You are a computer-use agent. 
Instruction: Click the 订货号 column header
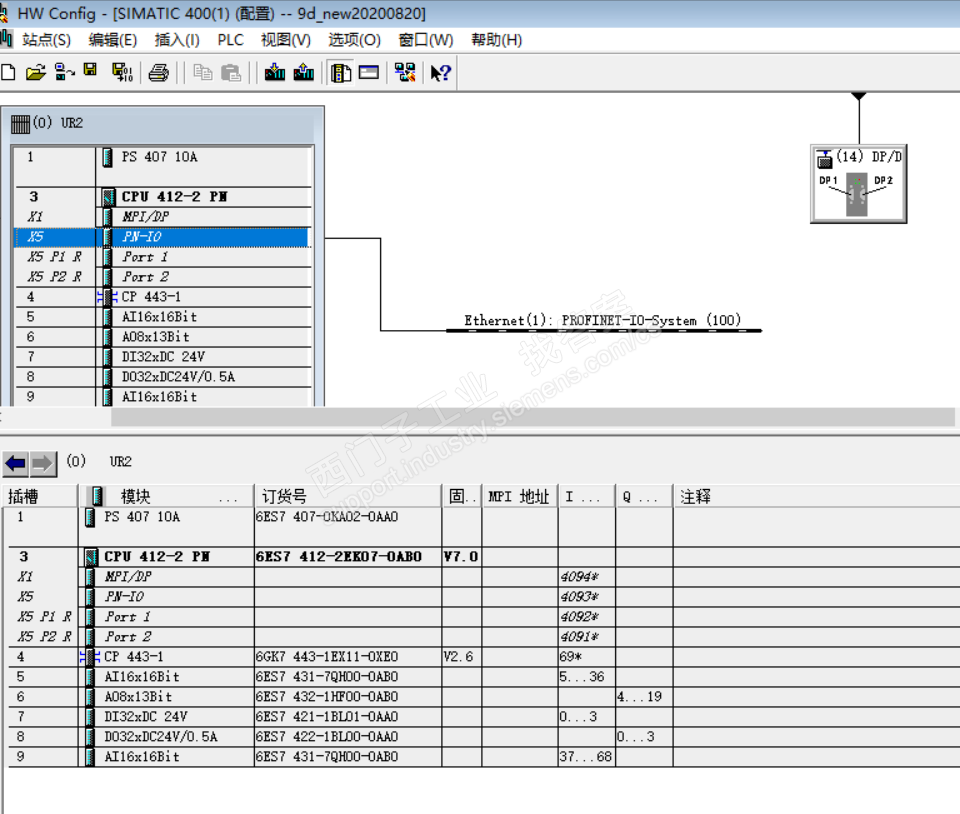point(348,496)
